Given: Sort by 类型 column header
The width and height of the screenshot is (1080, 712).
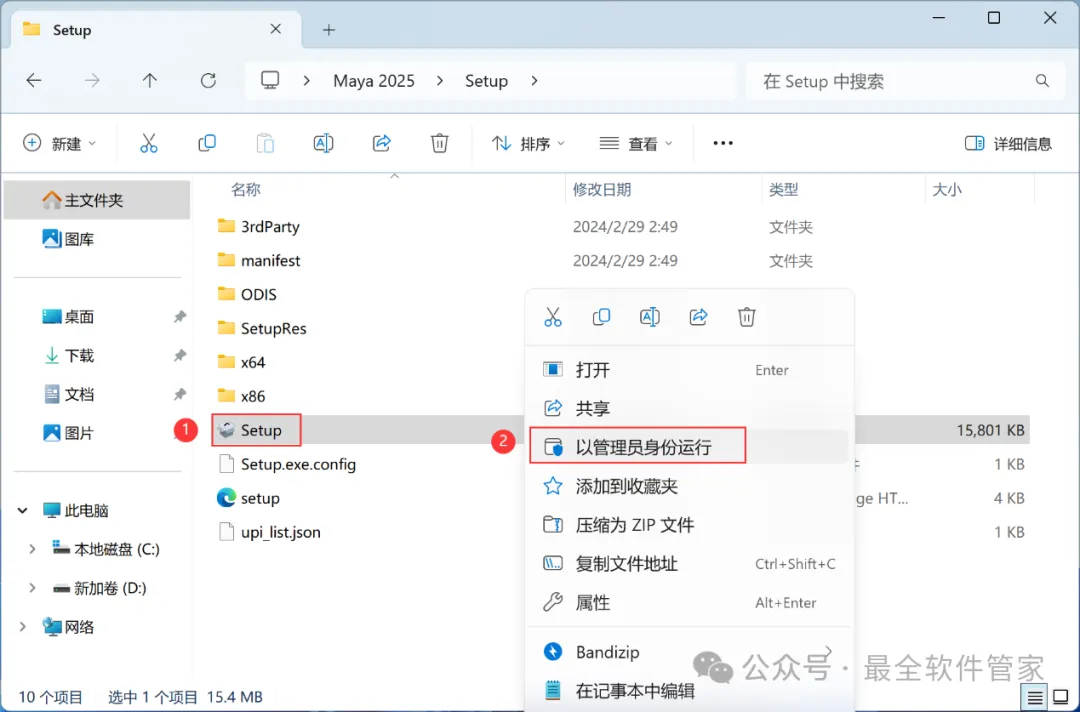Looking at the screenshot, I should [784, 189].
